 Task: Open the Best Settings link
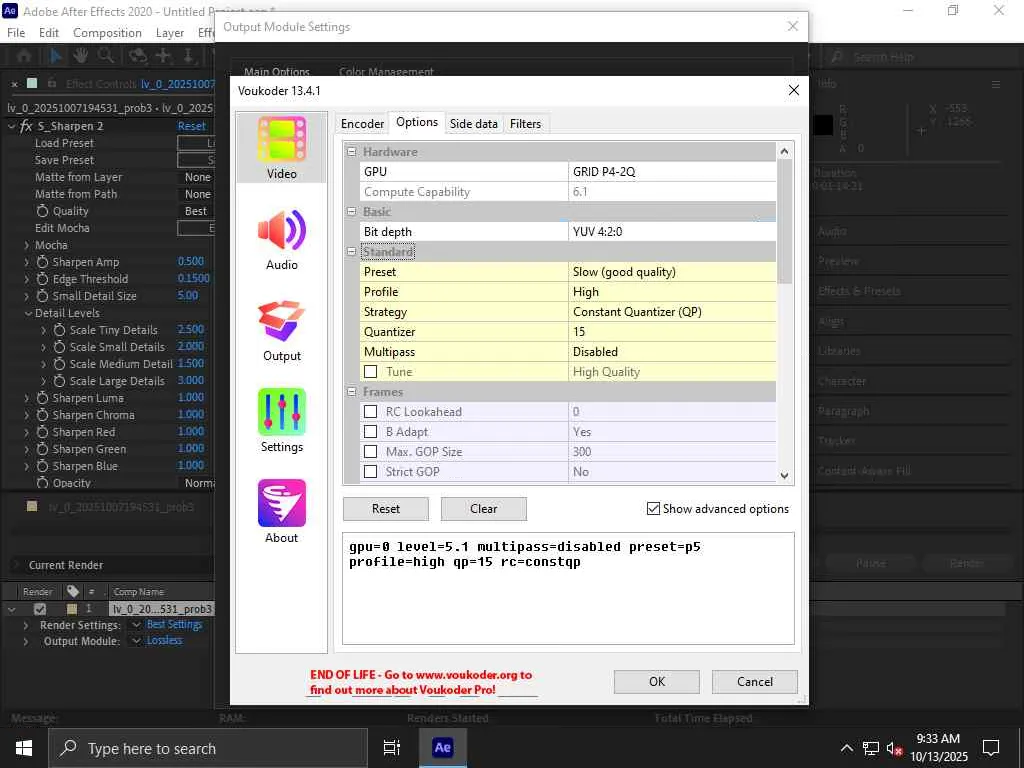point(174,625)
